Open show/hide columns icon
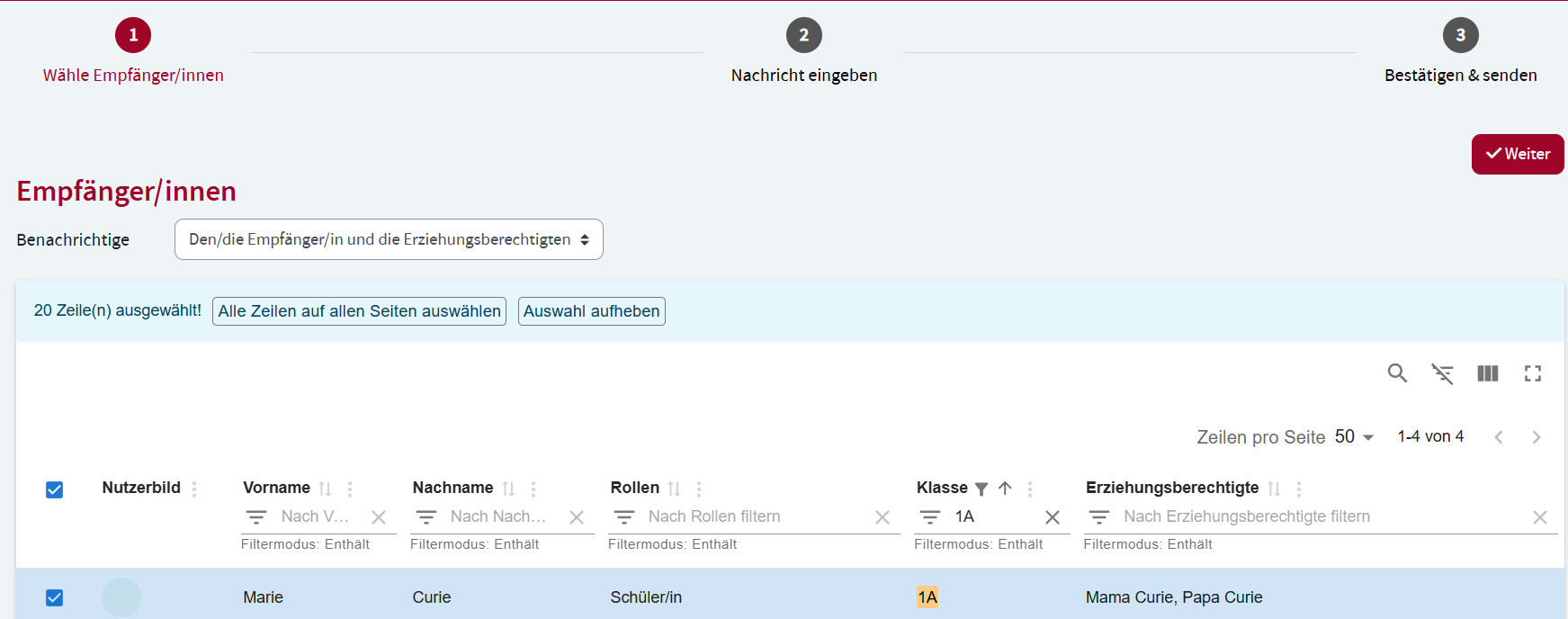This screenshot has width=1568, height=619. [x=1487, y=373]
